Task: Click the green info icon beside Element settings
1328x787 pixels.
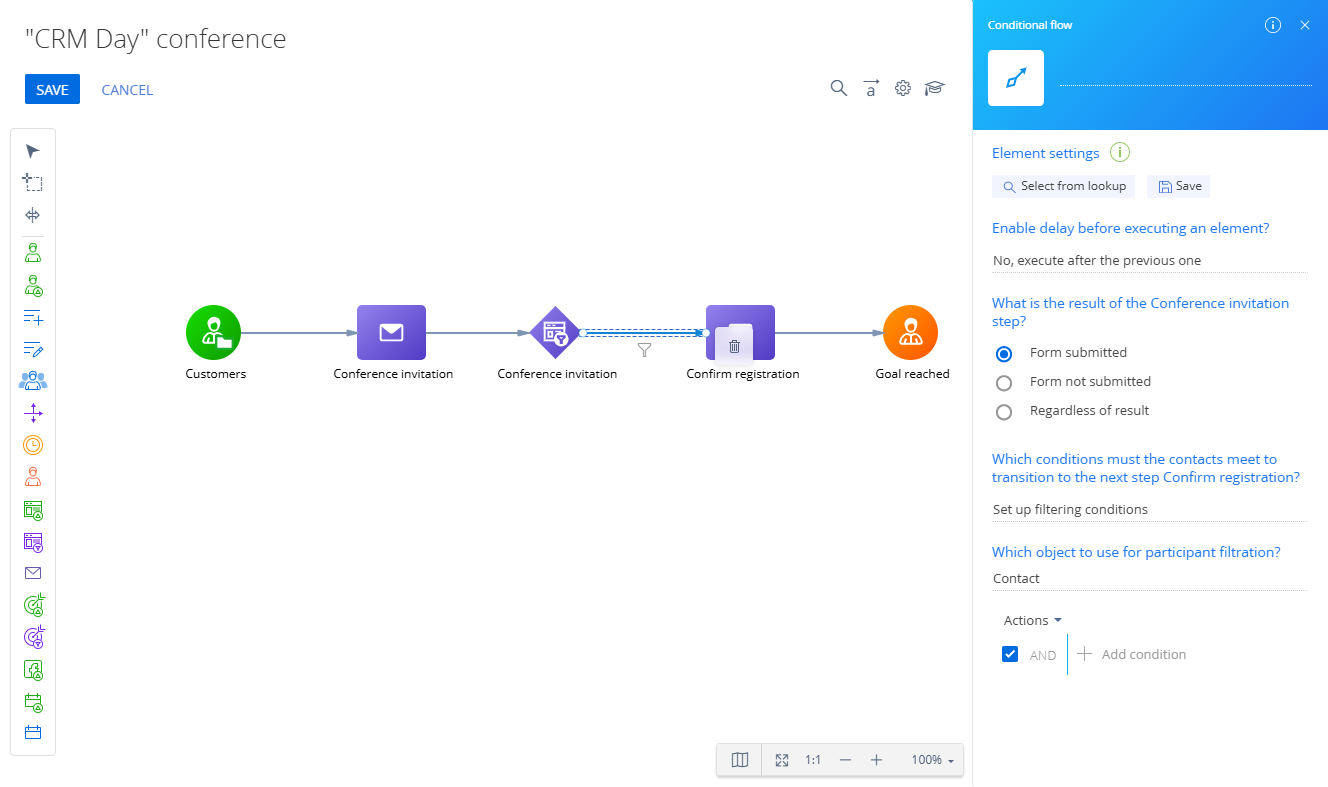Action: 1120,153
